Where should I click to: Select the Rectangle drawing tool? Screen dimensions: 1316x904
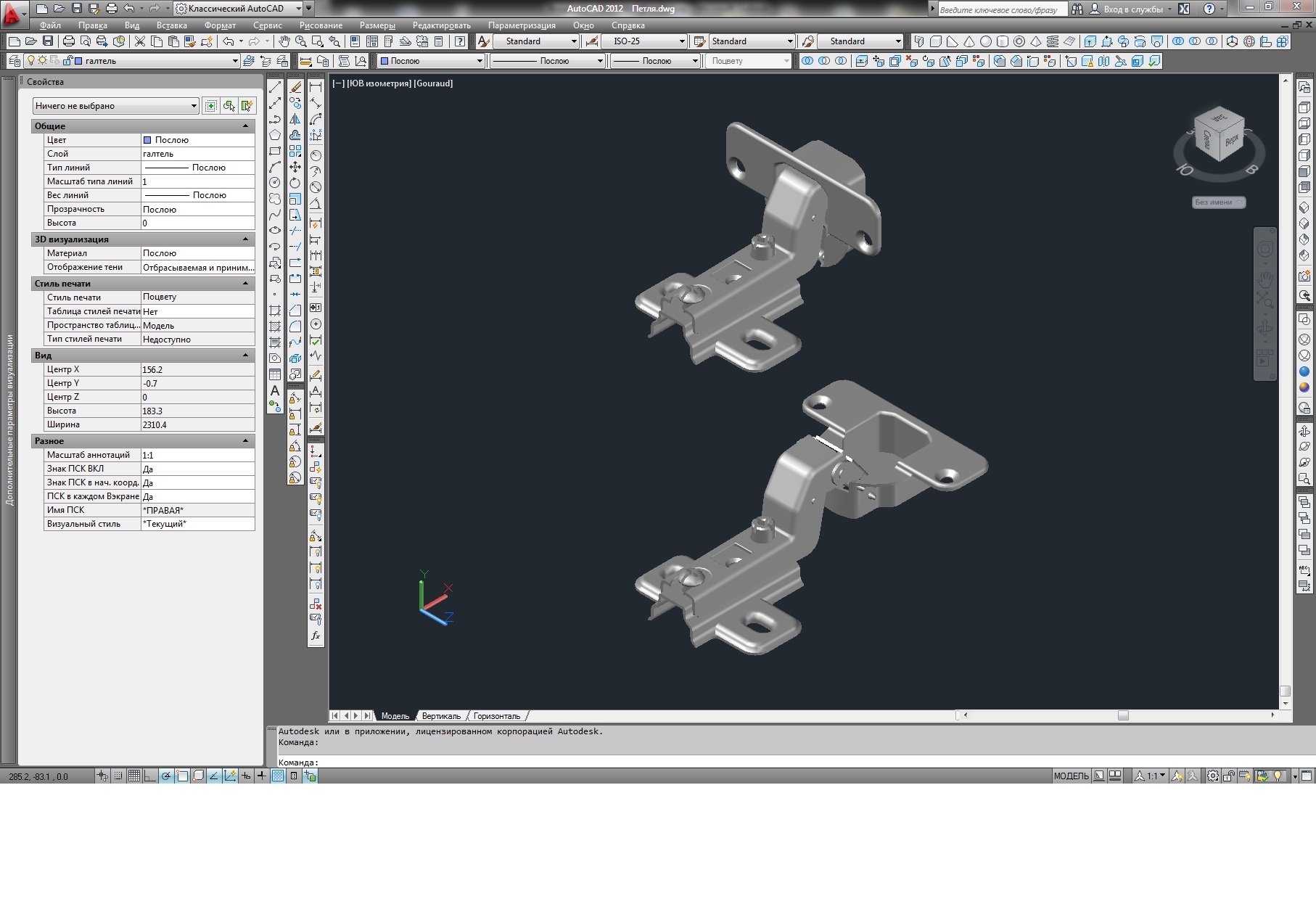(275, 151)
